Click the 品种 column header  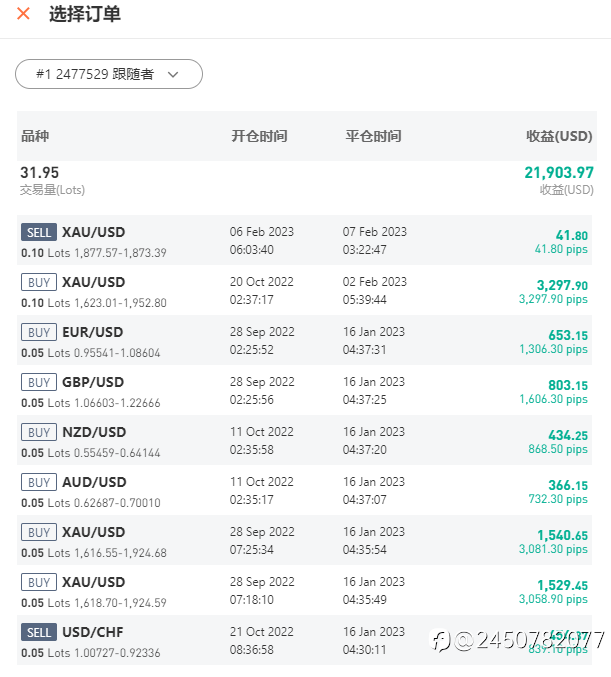(x=35, y=136)
